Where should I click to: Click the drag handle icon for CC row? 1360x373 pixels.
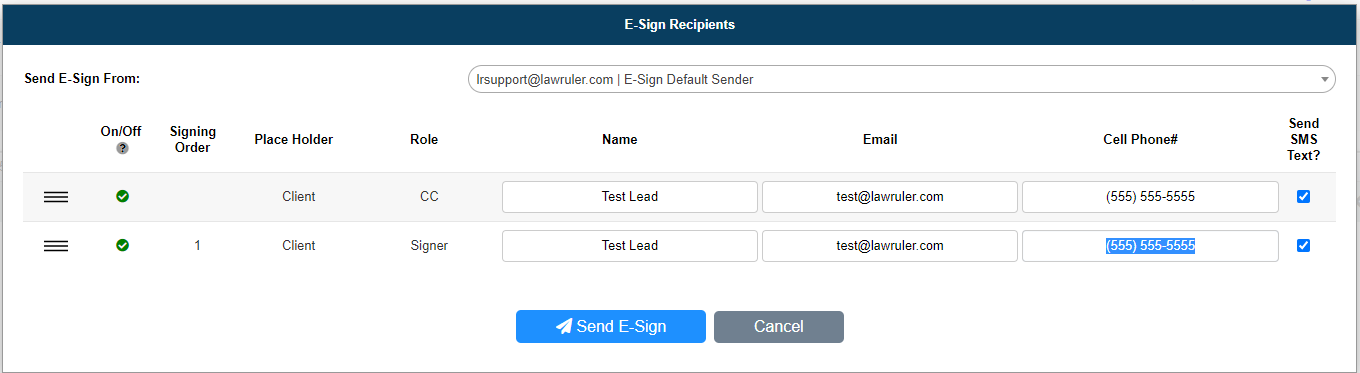56,197
